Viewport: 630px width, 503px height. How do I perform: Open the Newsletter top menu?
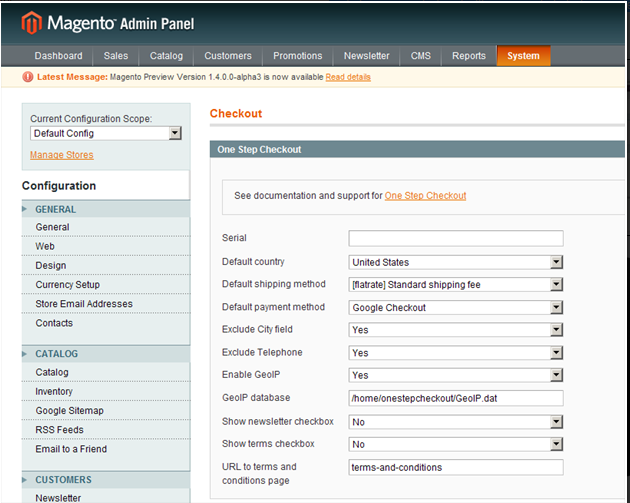tap(366, 56)
